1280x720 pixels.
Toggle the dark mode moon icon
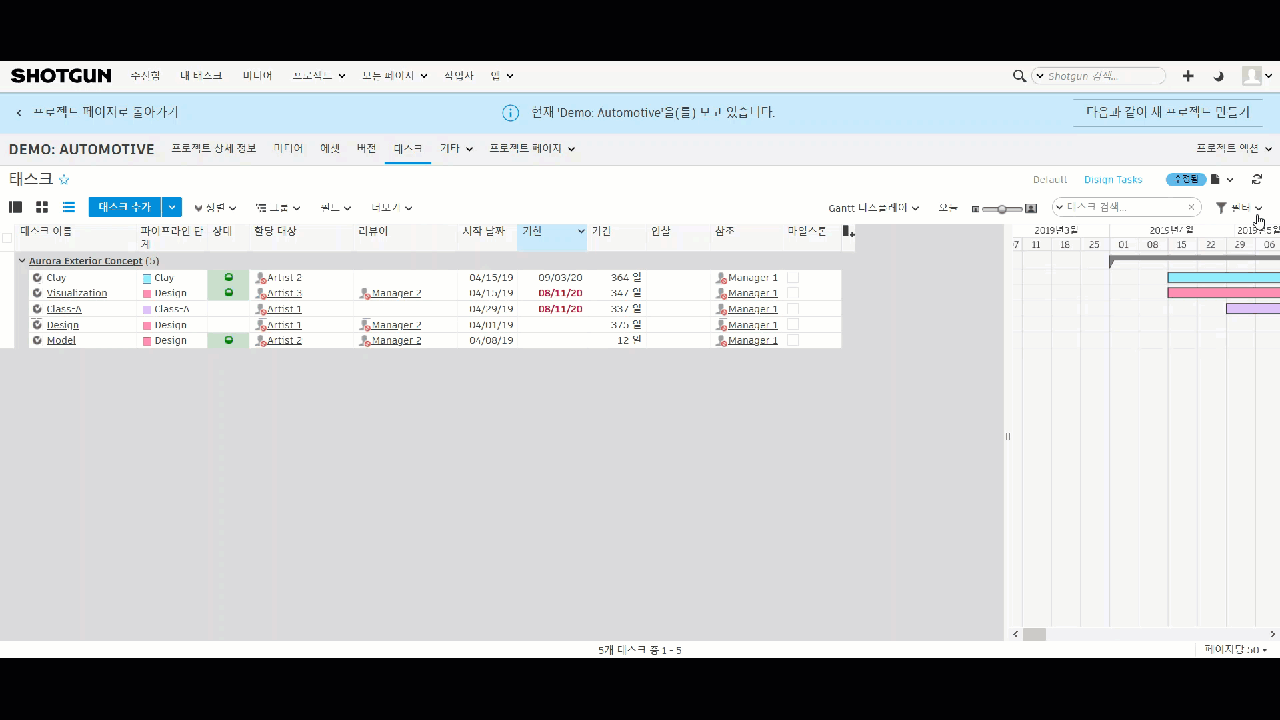(x=1218, y=76)
